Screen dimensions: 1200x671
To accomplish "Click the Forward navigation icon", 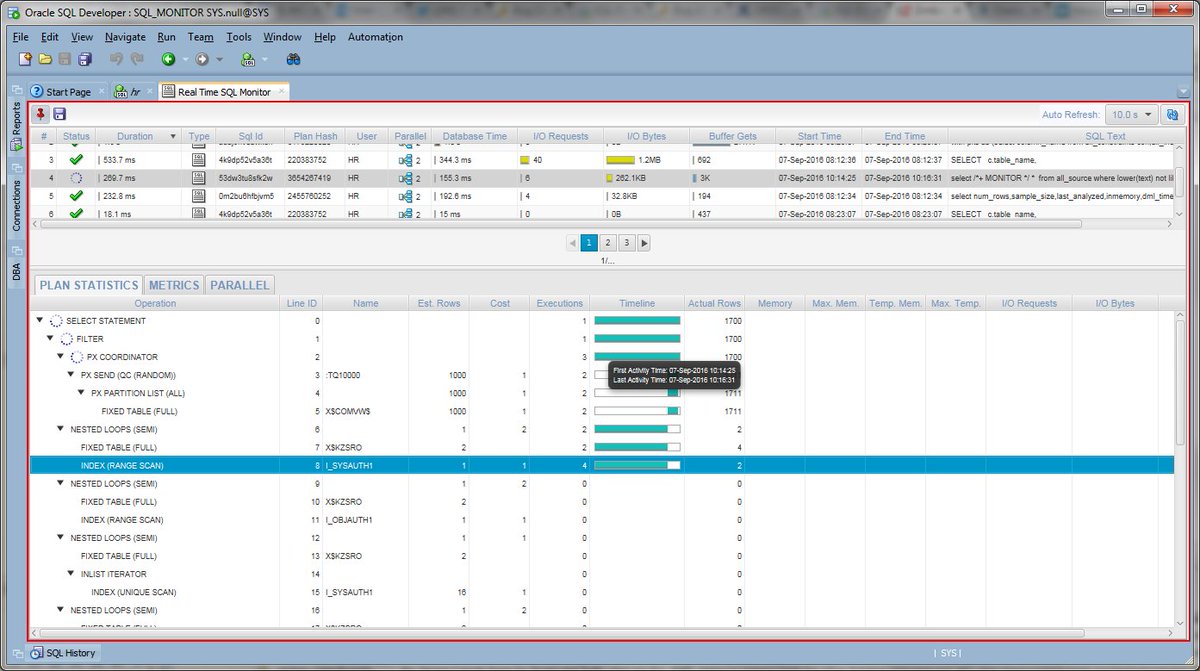I will [x=203, y=60].
